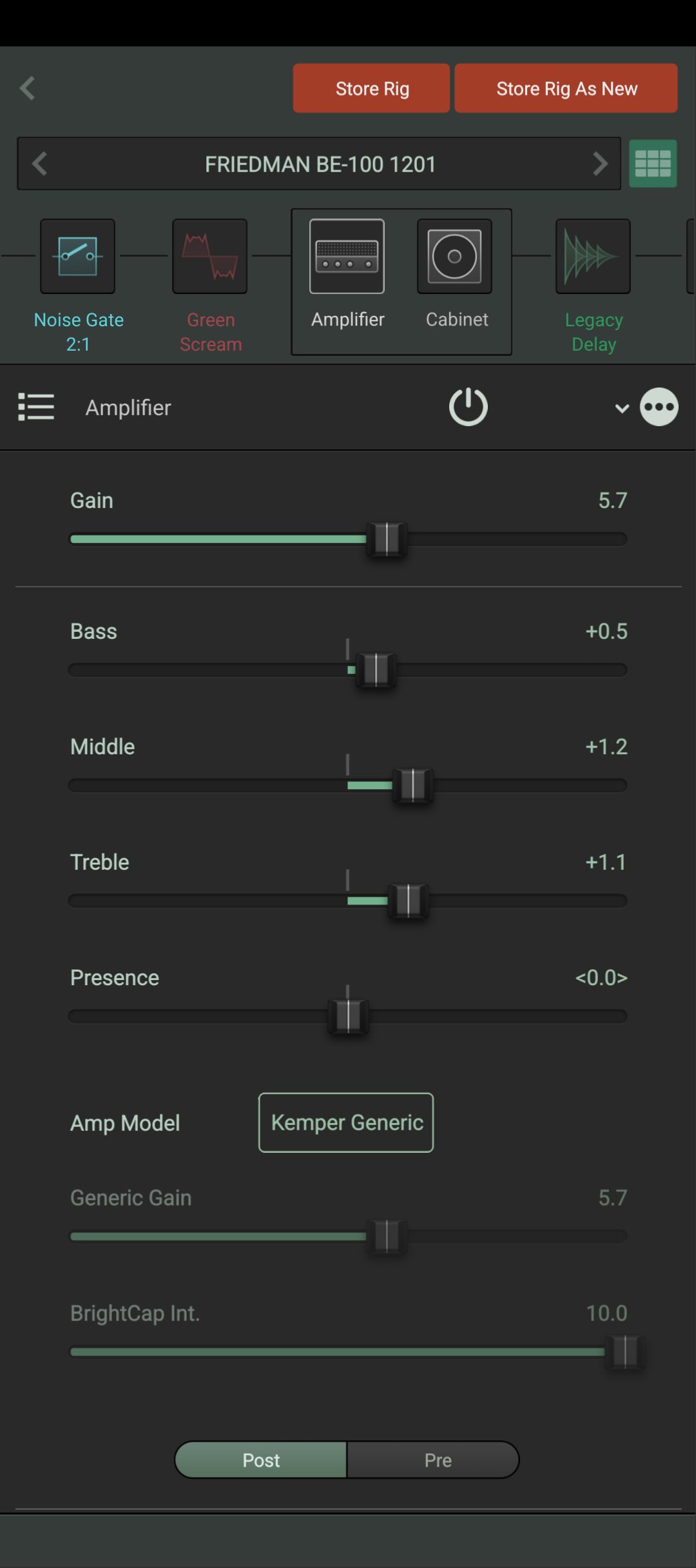This screenshot has height=1568, width=696.
Task: Open the Kemper Generic amp model selector
Action: tap(346, 1122)
